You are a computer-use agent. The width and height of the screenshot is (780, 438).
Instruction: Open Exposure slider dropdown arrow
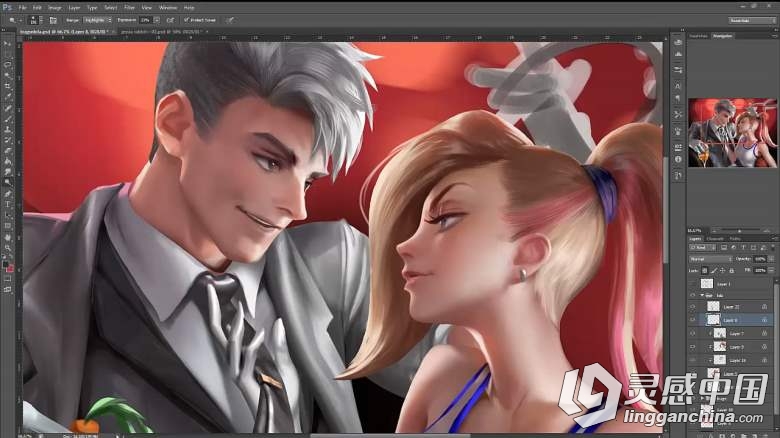tap(157, 20)
